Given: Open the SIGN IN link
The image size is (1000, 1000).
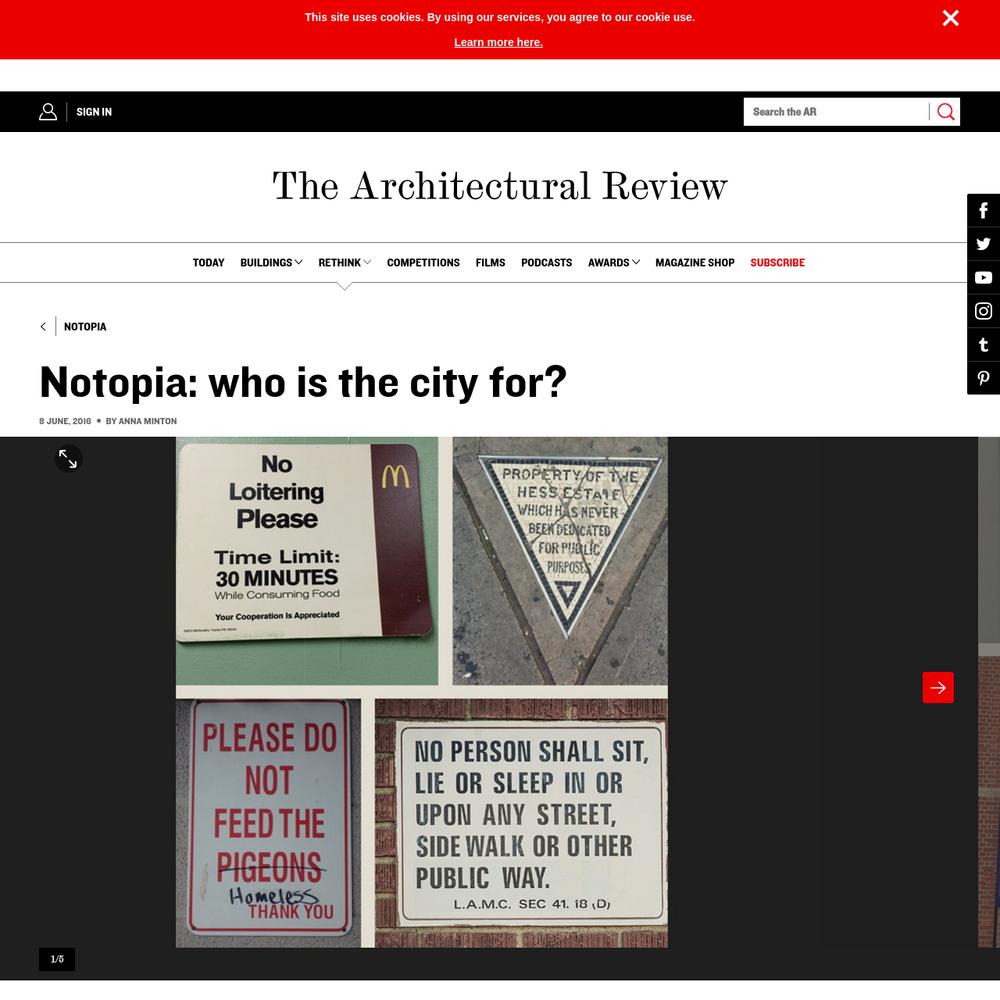Looking at the screenshot, I should (94, 112).
